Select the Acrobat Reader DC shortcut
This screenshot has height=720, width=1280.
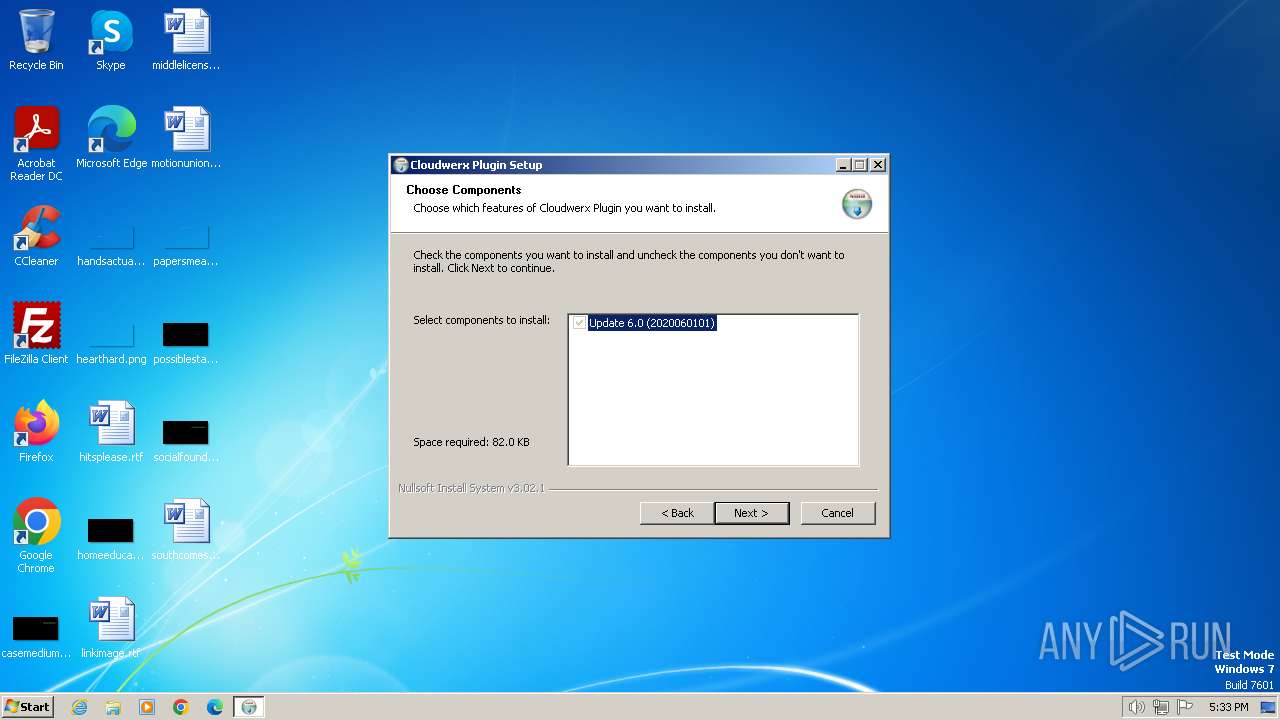coord(36,144)
